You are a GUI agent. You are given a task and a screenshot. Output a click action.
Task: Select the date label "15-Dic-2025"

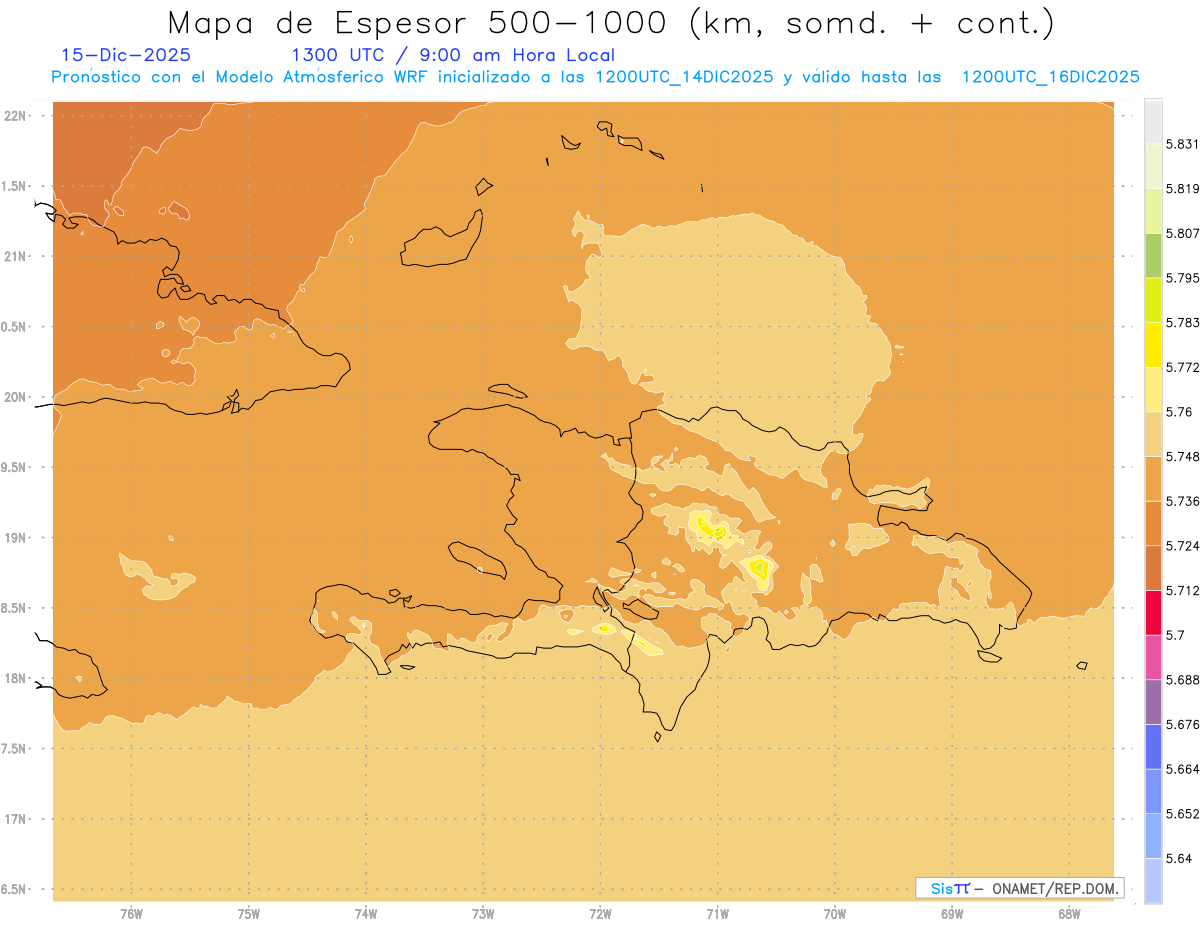[126, 55]
